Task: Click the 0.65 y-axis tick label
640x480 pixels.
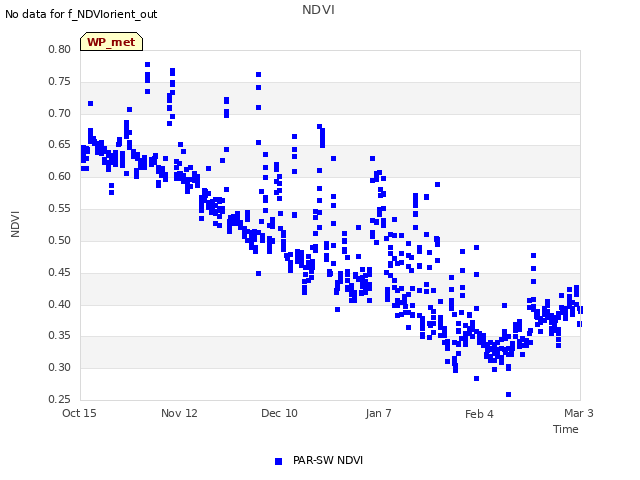Action: click(x=60, y=144)
